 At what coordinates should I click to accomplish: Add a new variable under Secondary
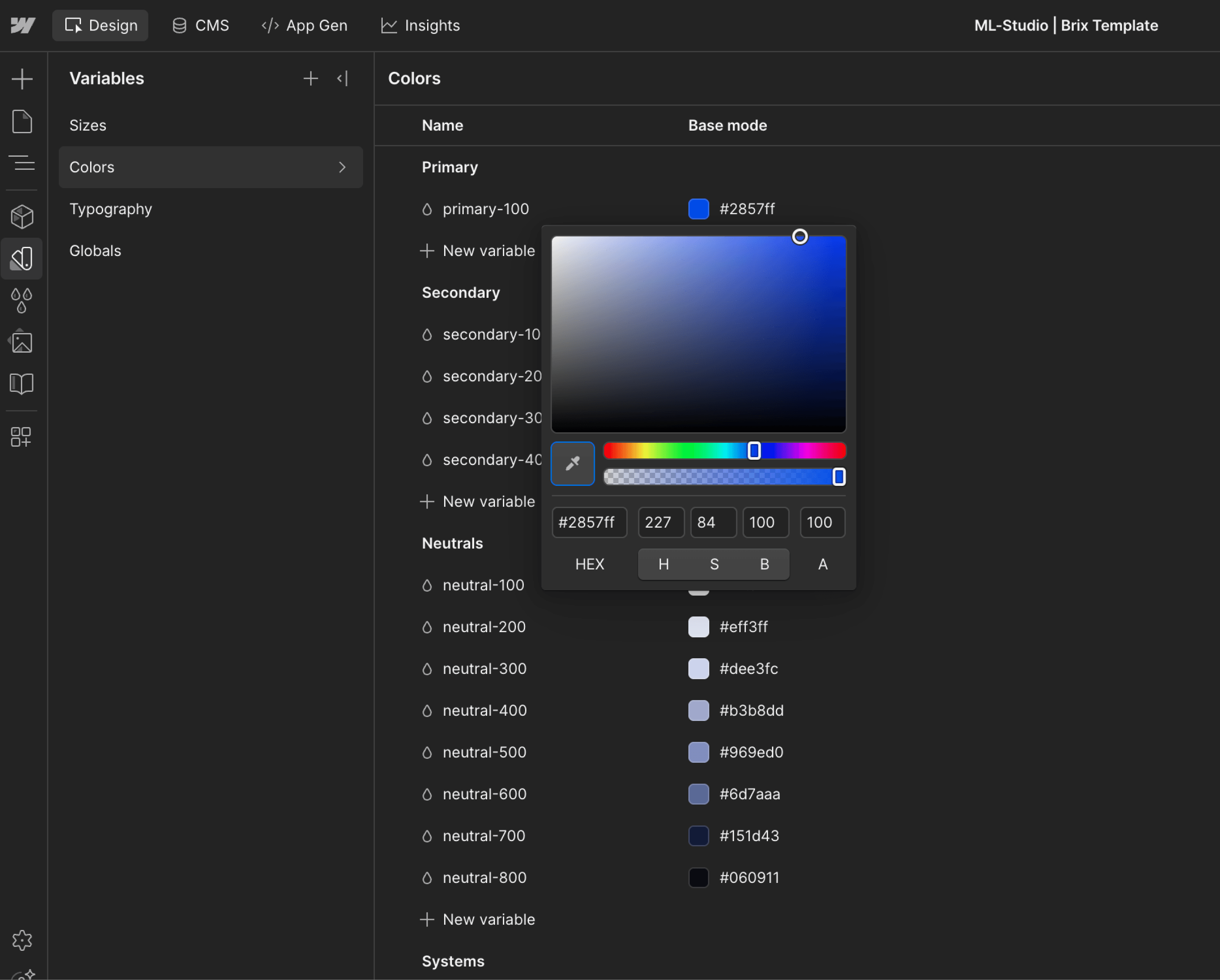(478, 501)
